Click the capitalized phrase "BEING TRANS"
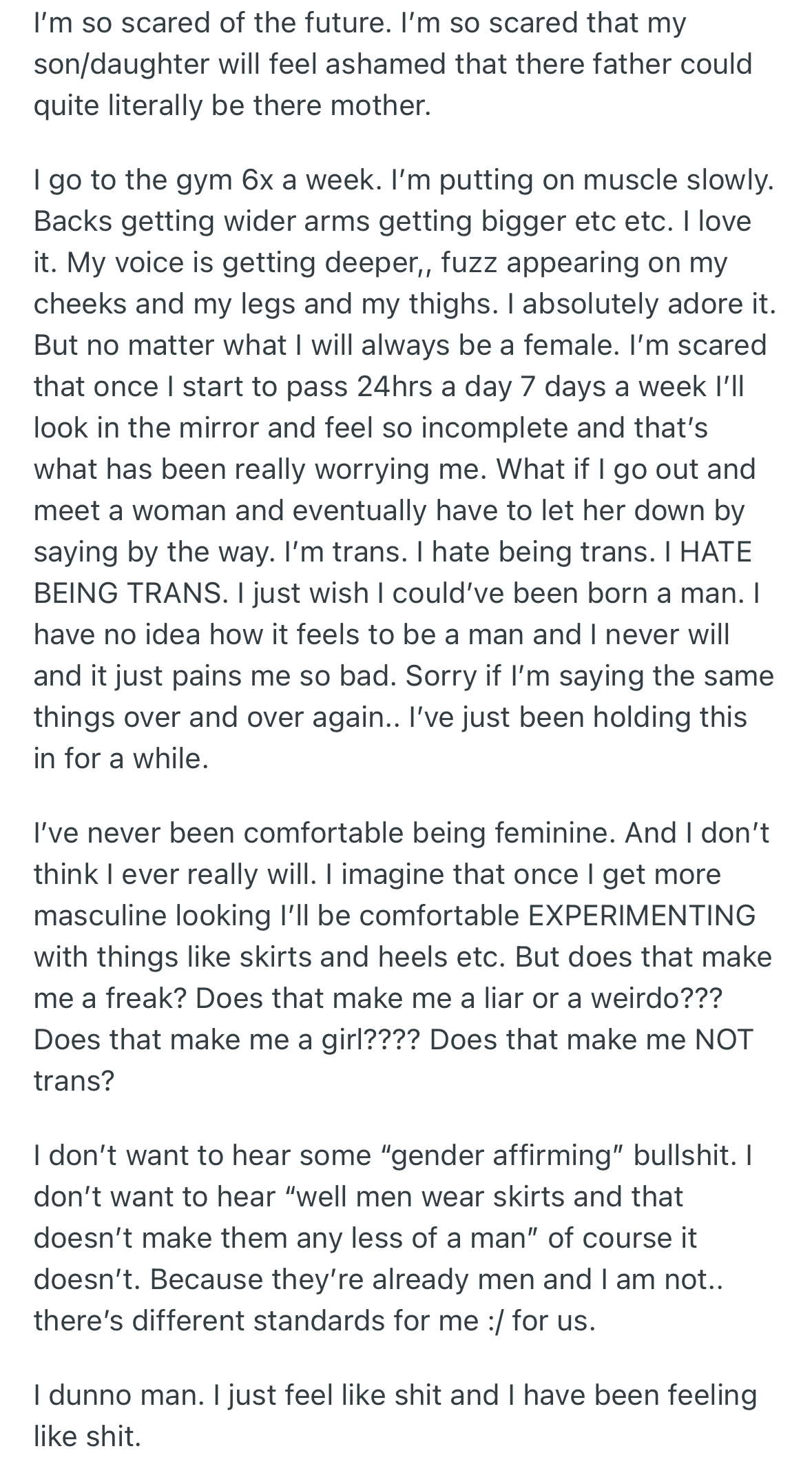Viewport: 812px width, 1462px height. pyautogui.click(x=129, y=593)
